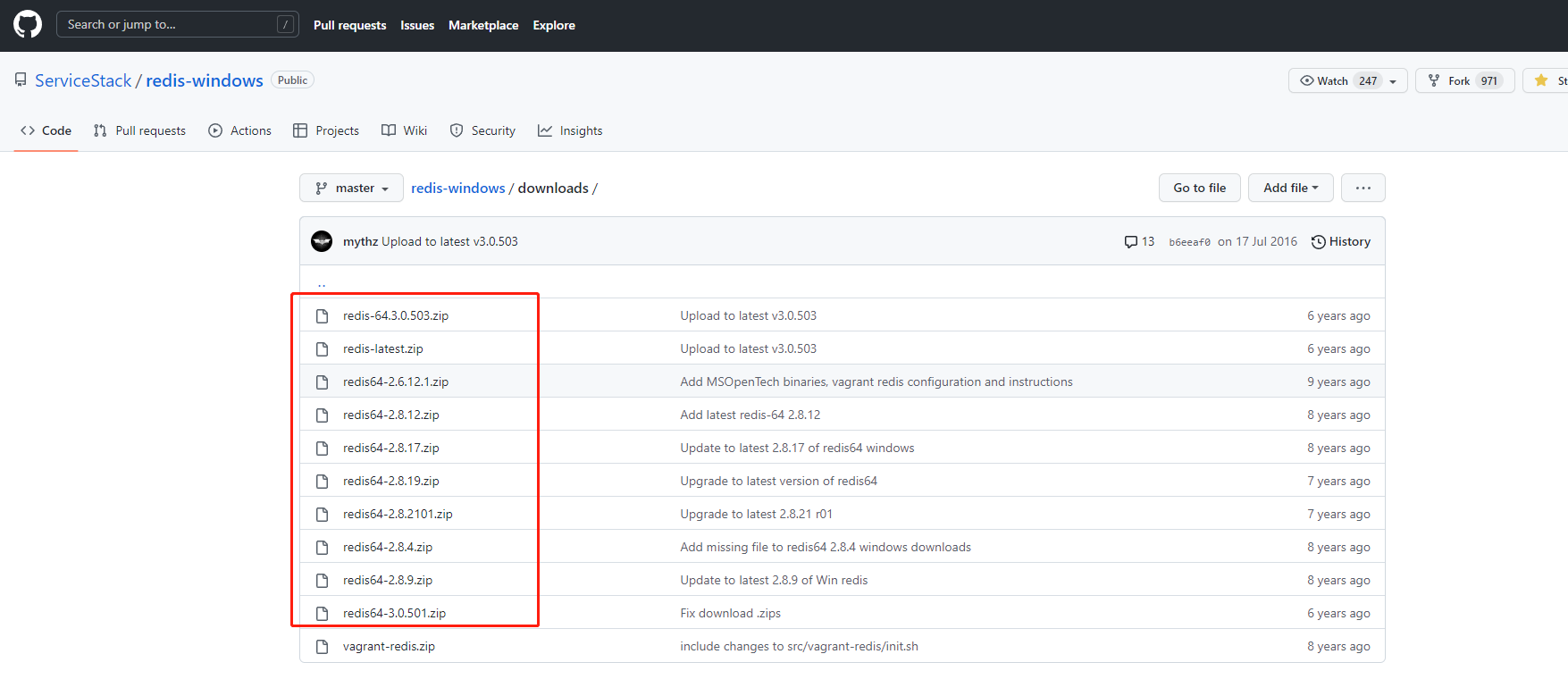Open Issues in the top navigation

(x=417, y=25)
